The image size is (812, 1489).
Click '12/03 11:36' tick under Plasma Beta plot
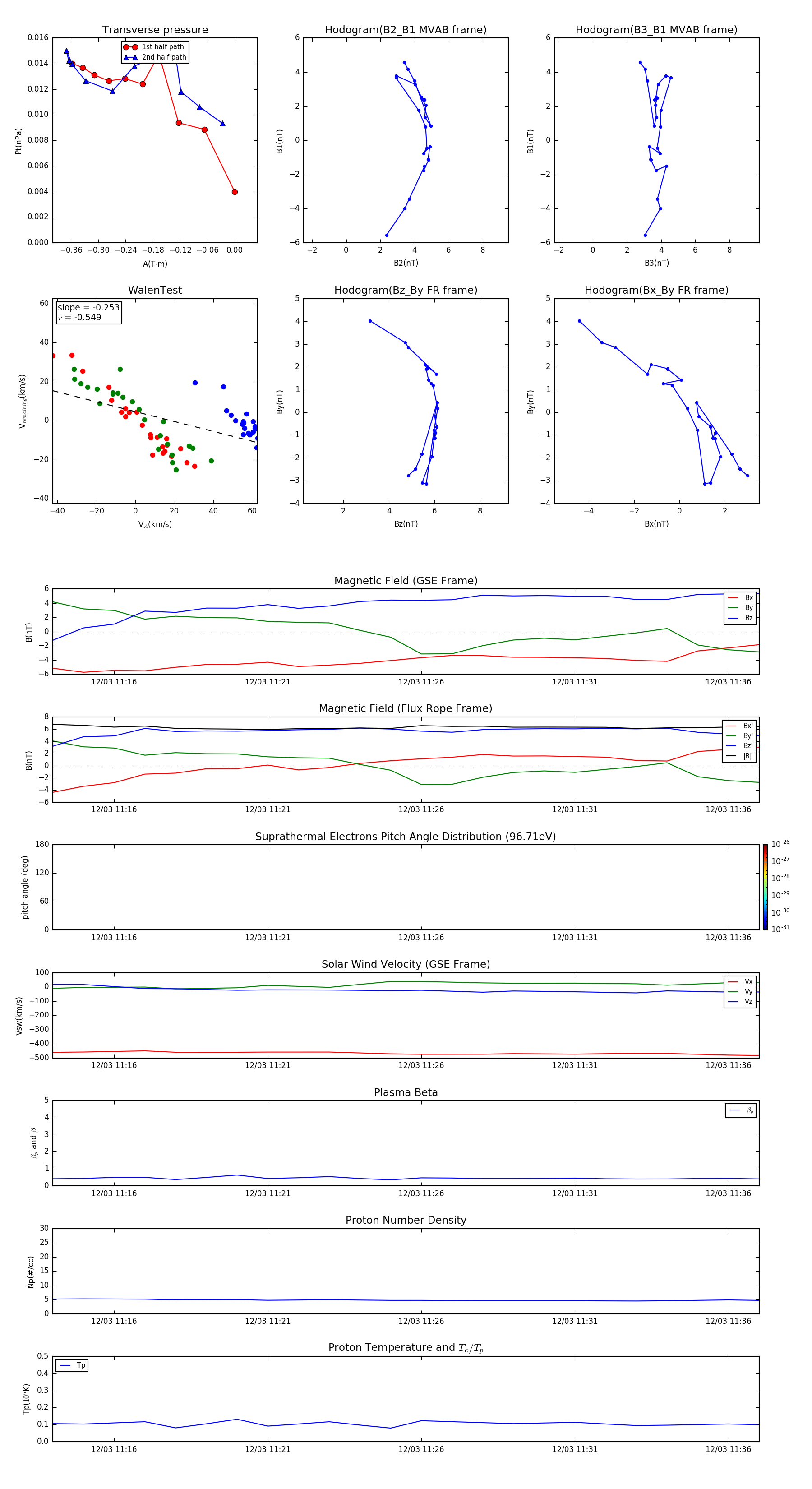click(728, 1193)
